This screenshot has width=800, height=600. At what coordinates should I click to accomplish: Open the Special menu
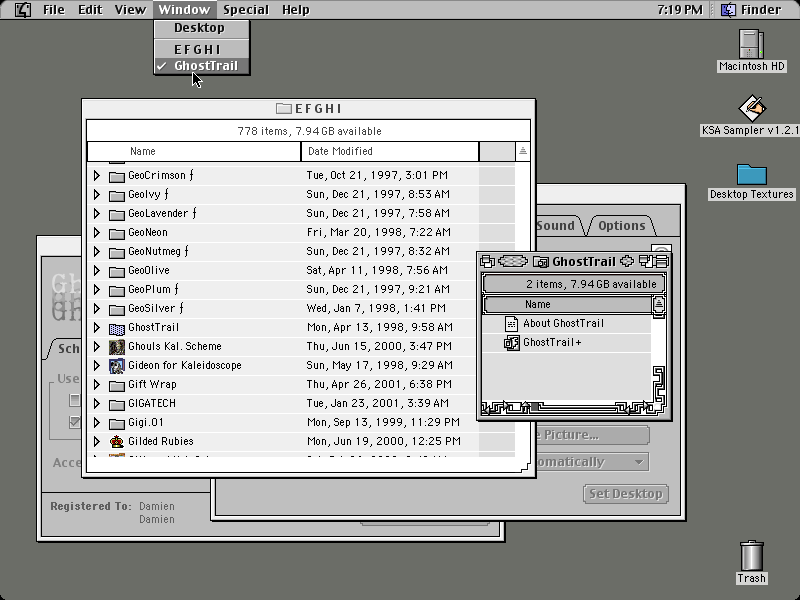pos(245,10)
